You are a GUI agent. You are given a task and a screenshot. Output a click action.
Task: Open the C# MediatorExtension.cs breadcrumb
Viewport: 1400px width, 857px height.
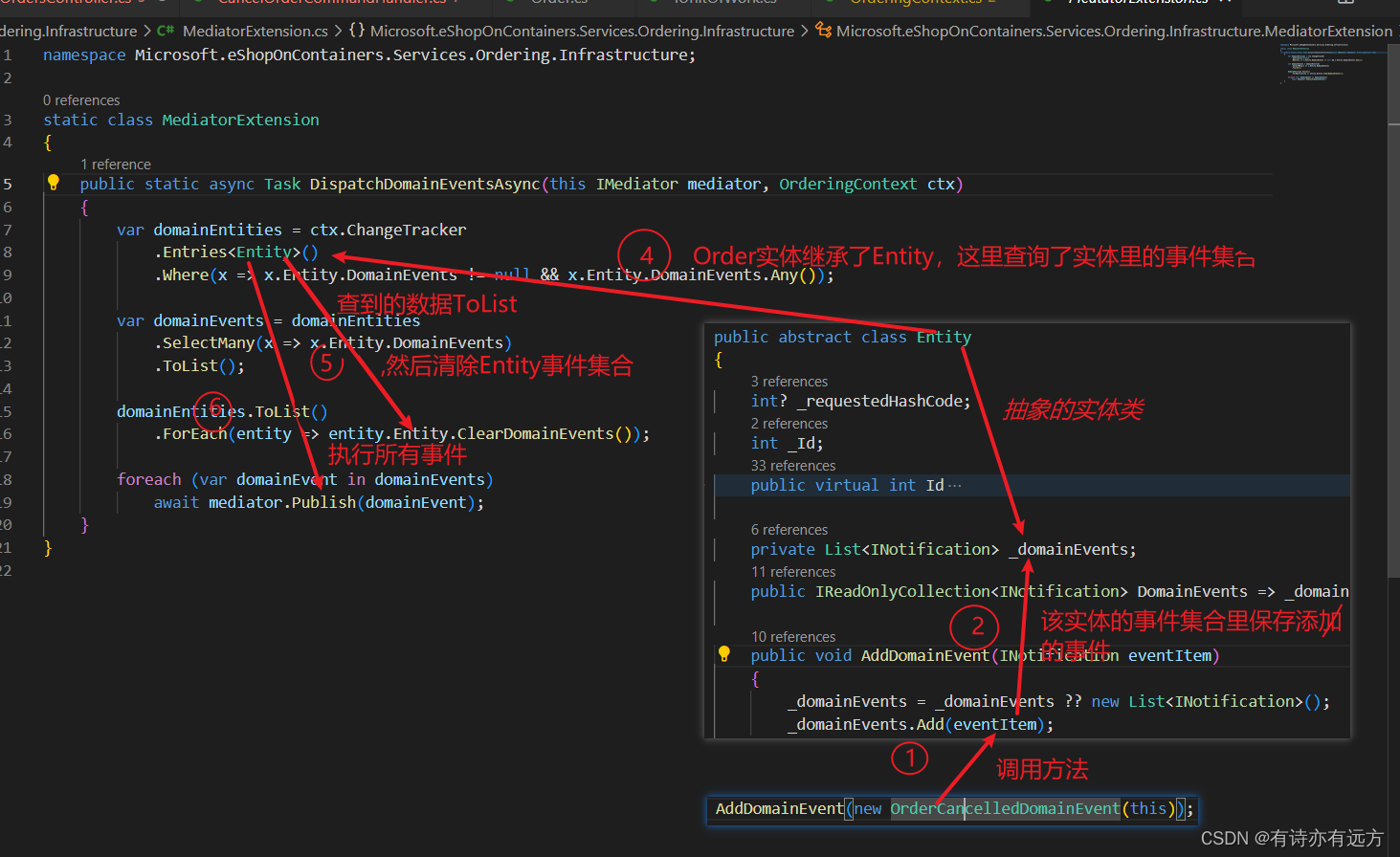(243, 32)
